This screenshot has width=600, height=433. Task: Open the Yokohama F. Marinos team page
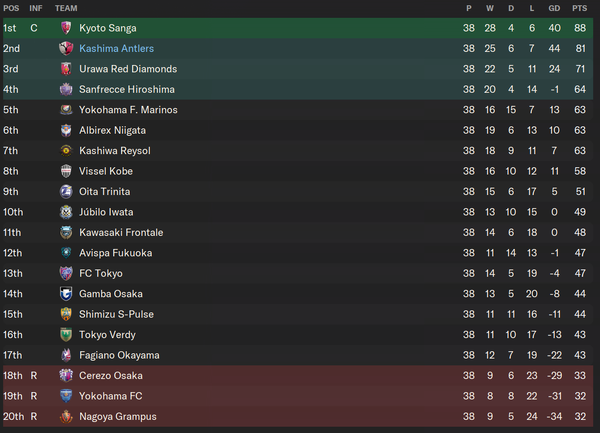128,110
